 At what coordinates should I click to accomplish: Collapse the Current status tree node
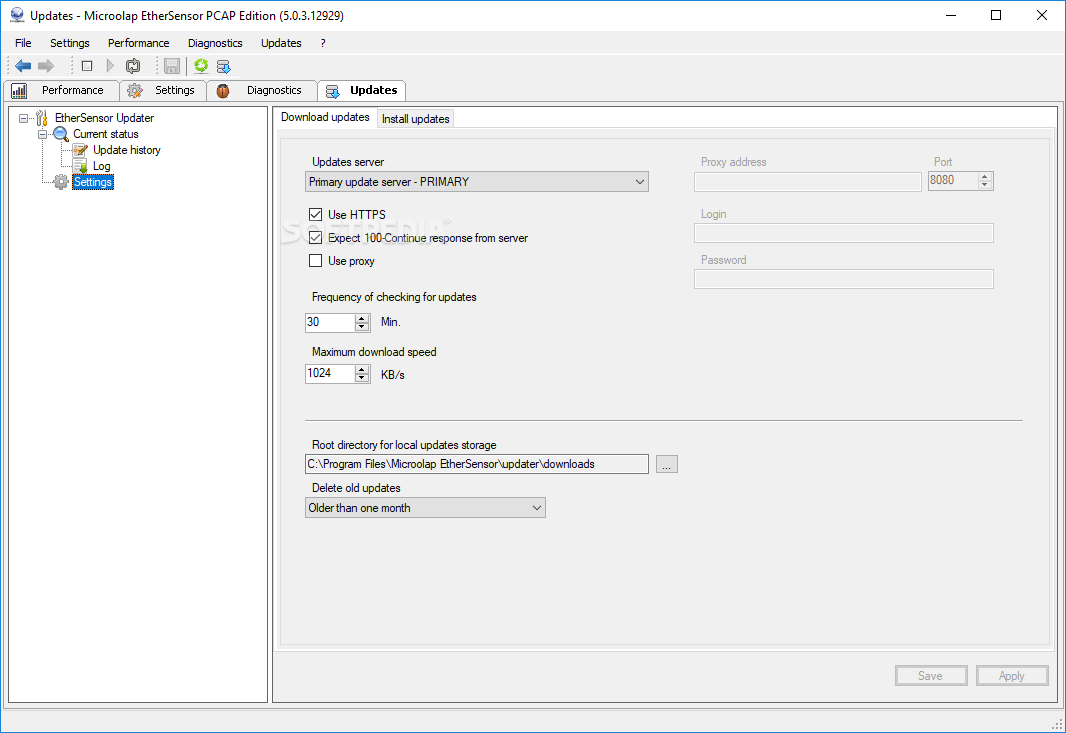pos(43,135)
